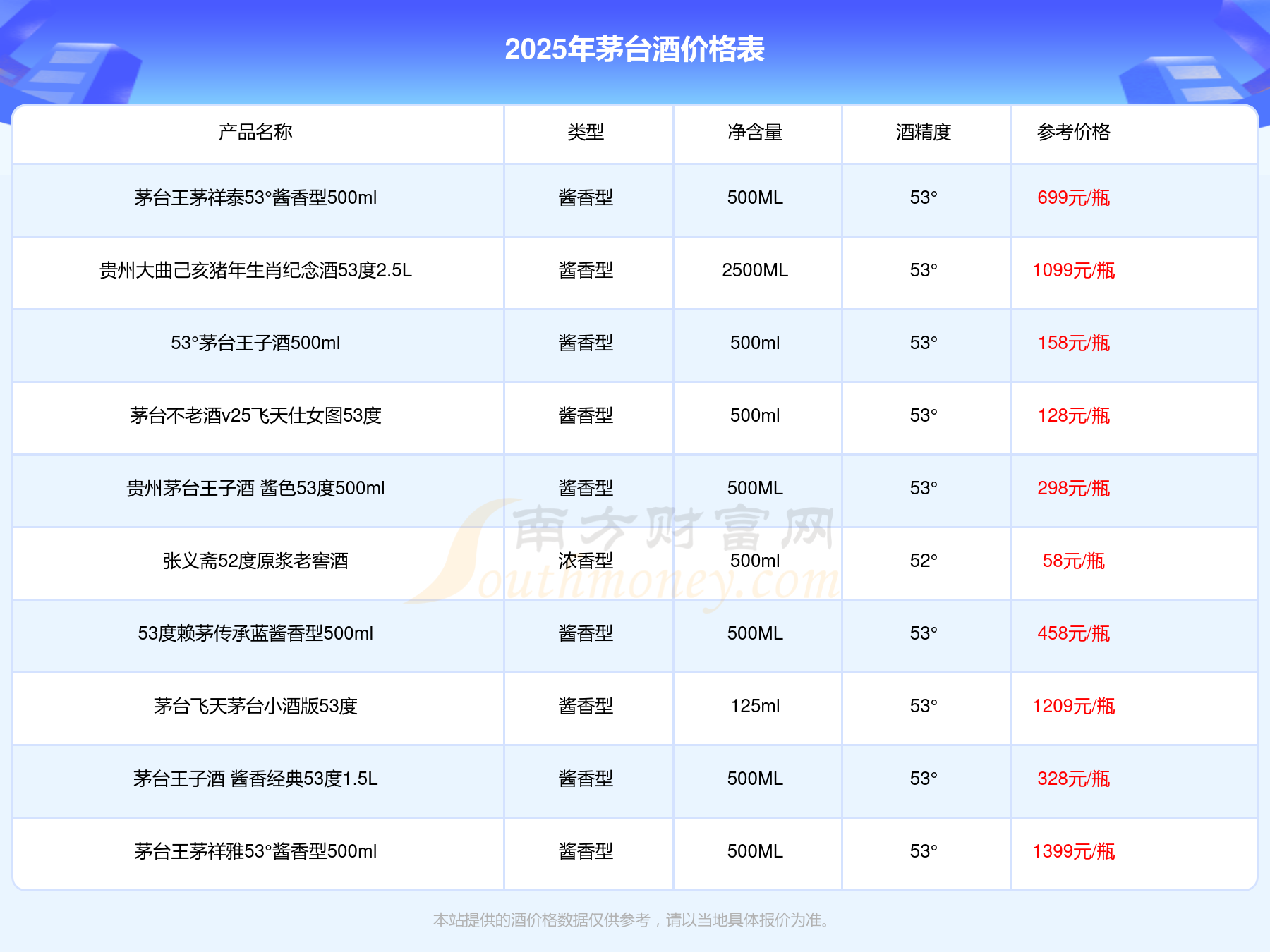
Task: Click the 52° alcohol cell
Action: [924, 561]
